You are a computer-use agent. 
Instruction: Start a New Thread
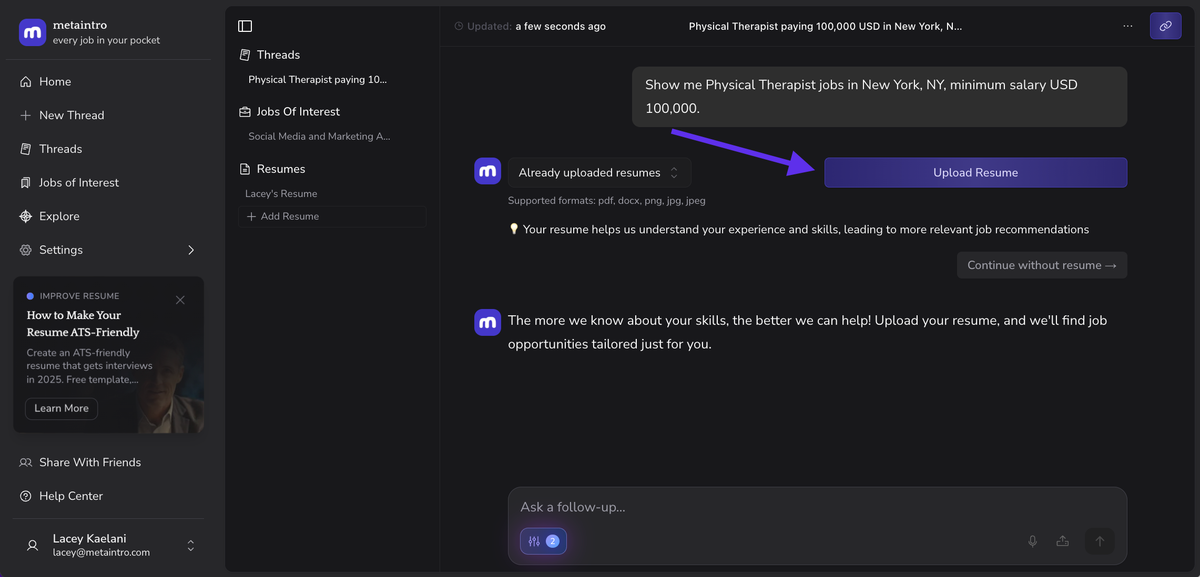pos(71,115)
